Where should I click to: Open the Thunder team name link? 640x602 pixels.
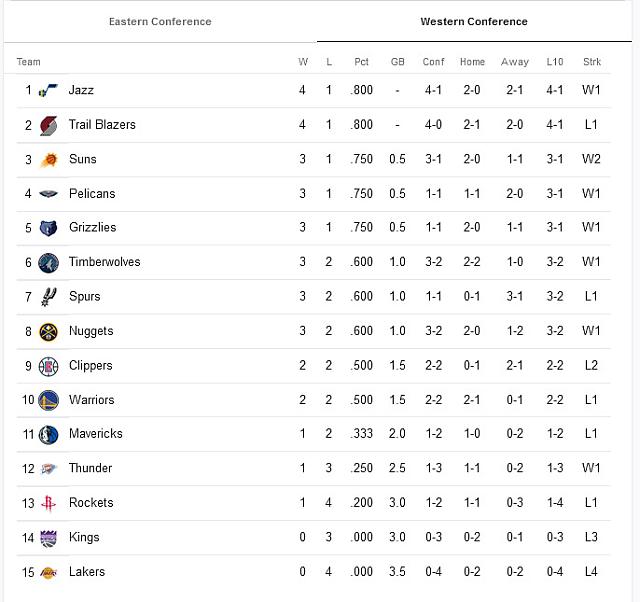click(90, 468)
